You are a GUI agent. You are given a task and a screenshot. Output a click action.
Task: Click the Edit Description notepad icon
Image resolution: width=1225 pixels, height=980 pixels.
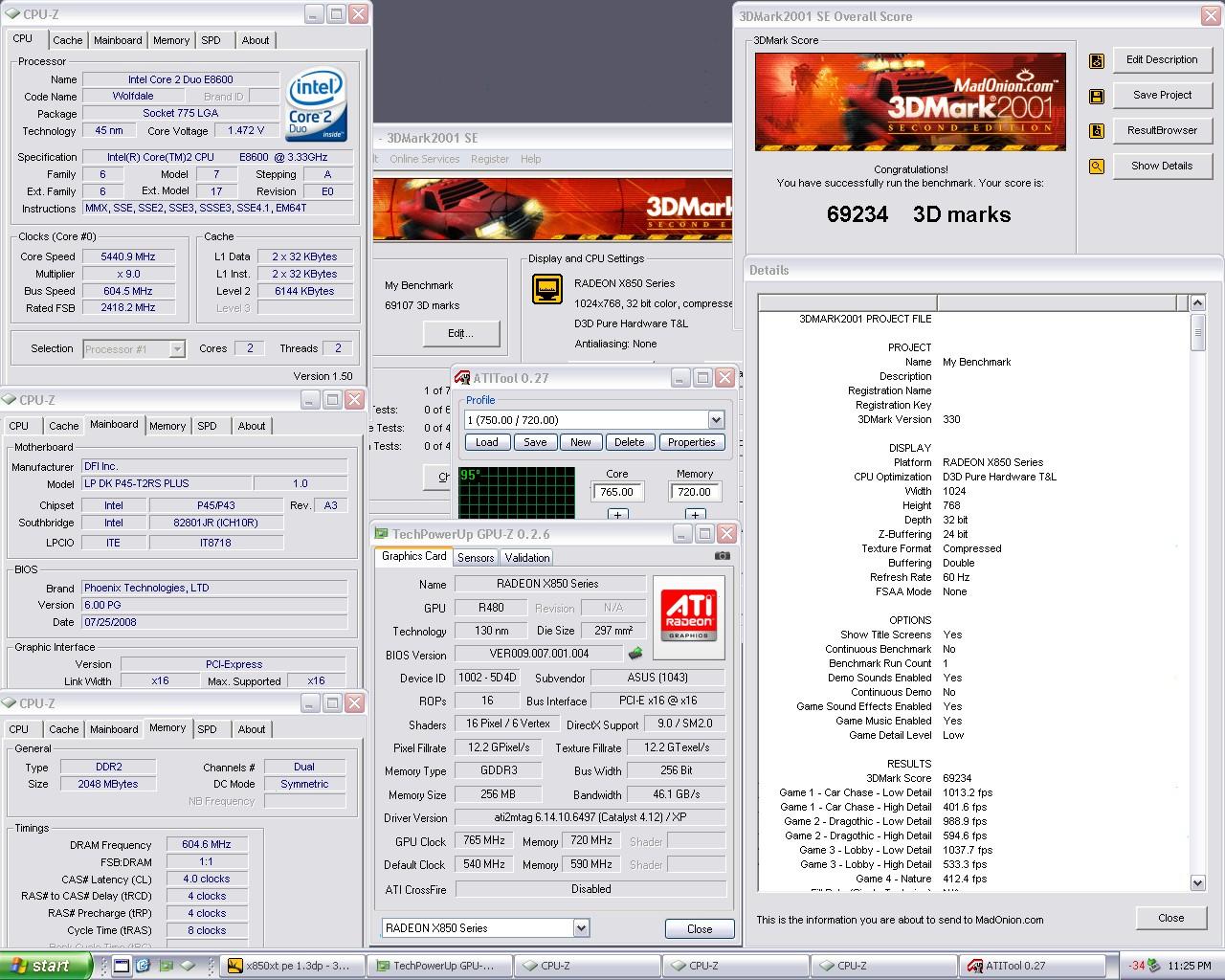[x=1097, y=60]
